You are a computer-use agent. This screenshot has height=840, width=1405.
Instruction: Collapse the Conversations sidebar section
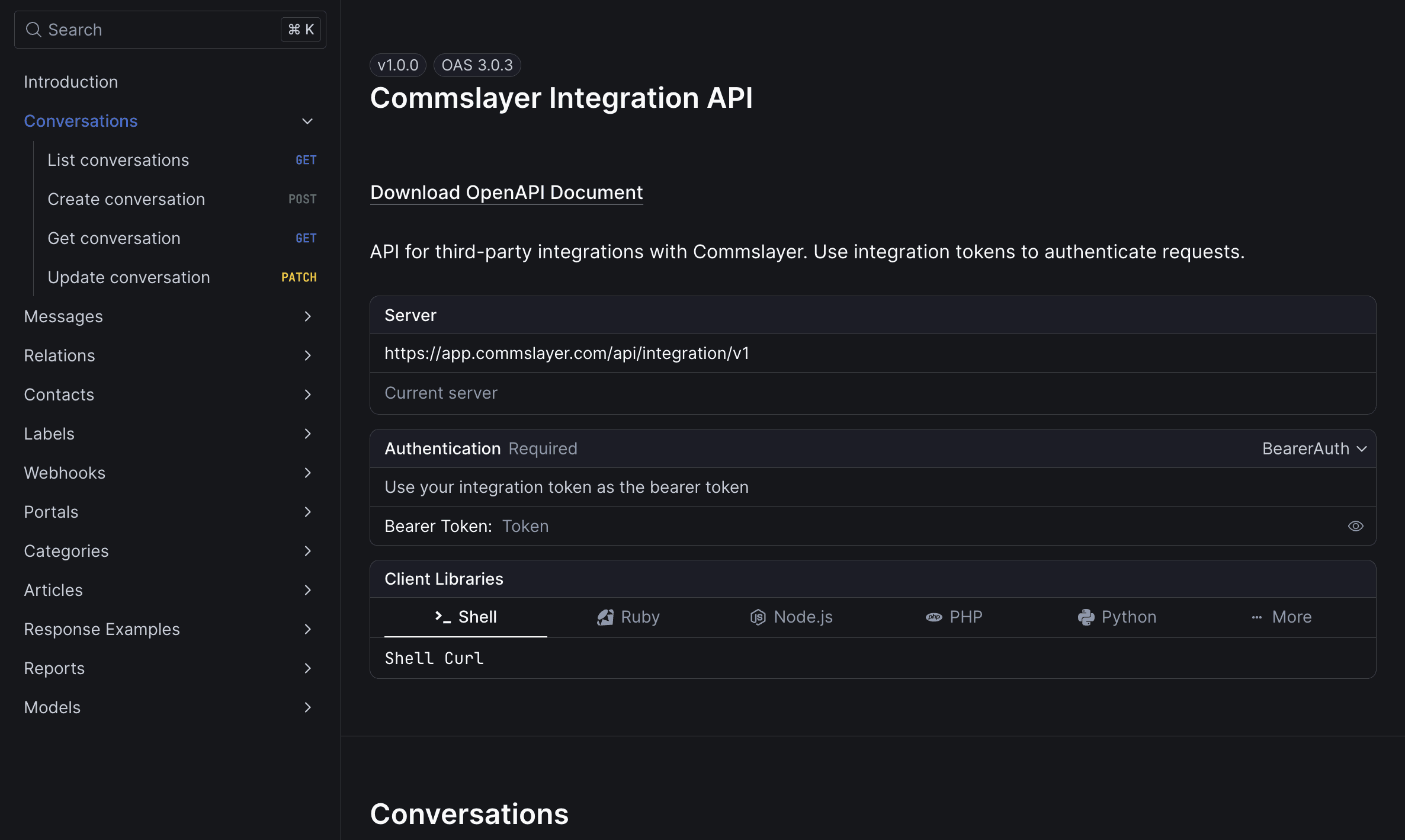coord(307,121)
